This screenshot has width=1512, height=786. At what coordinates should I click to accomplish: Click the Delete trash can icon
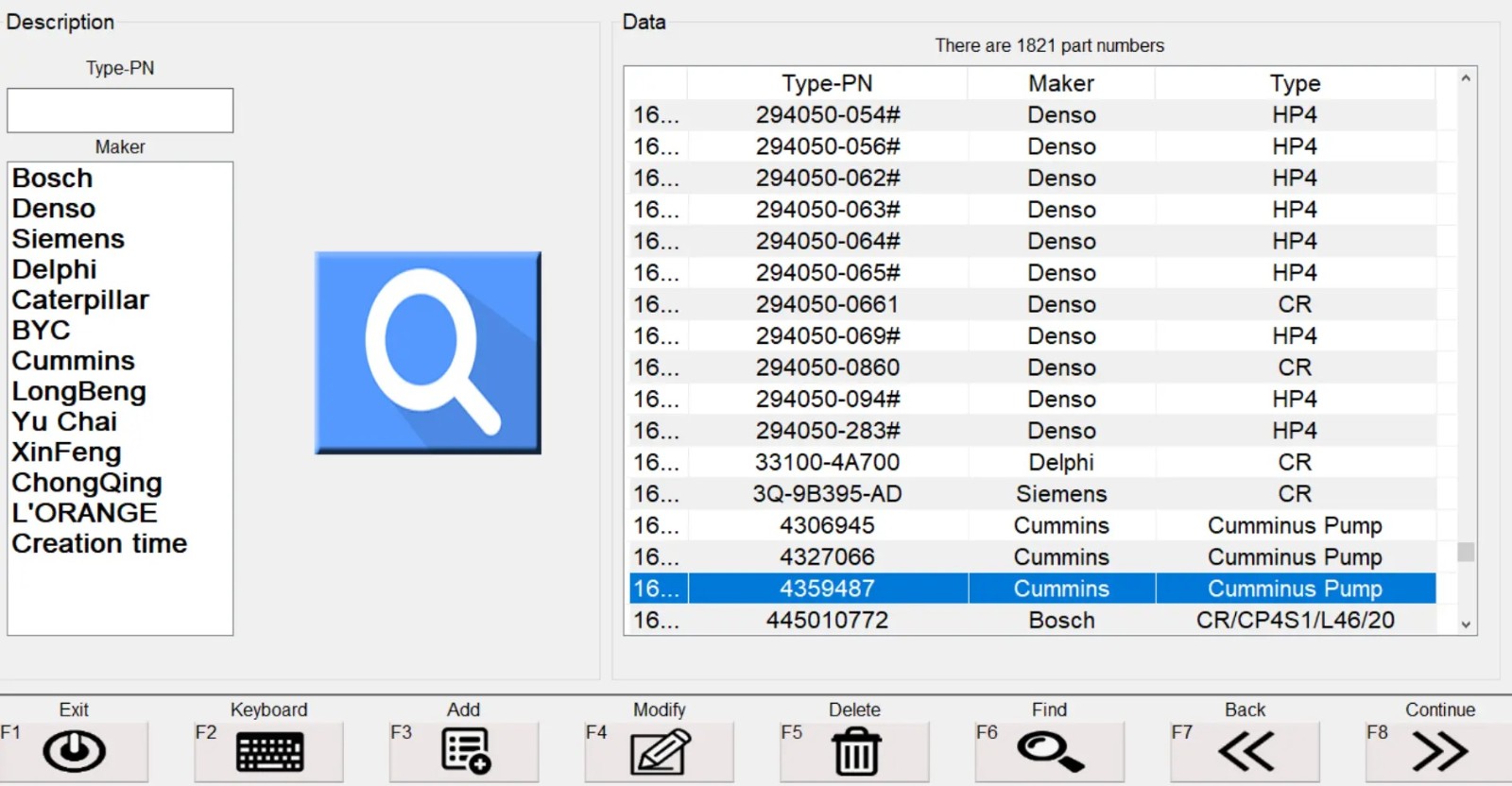point(855,753)
